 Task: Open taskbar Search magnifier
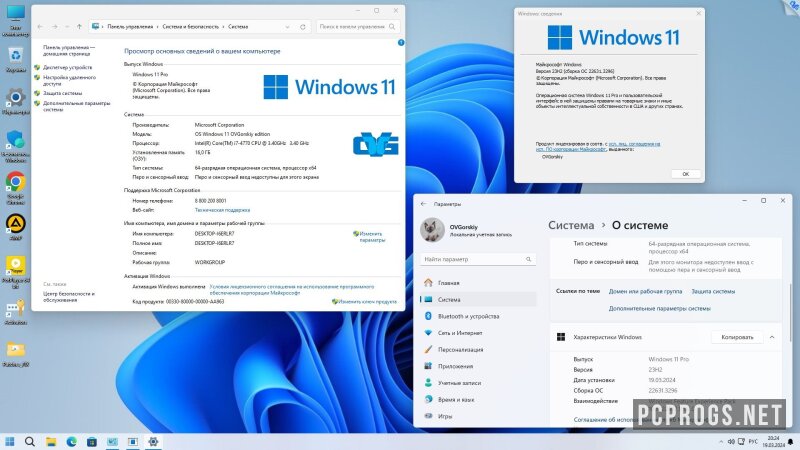pyautogui.click(x=30, y=441)
